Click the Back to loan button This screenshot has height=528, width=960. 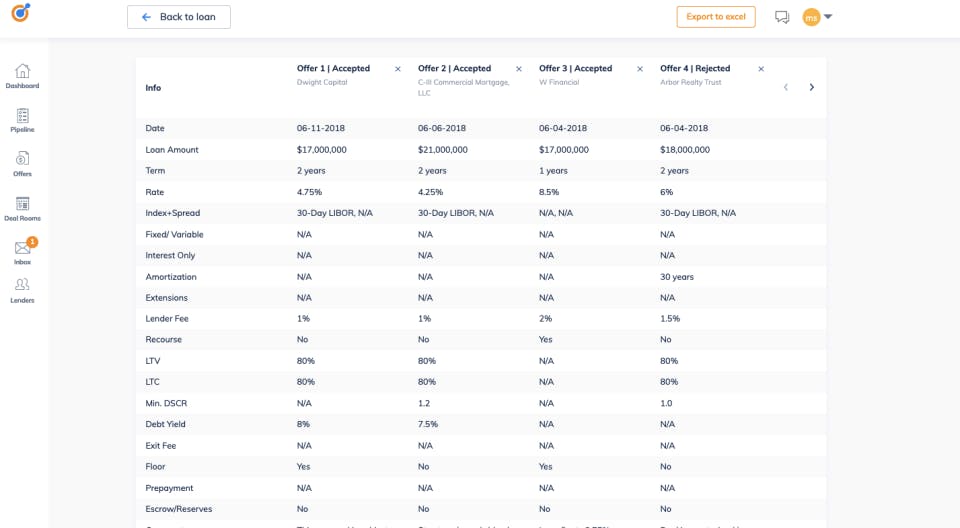pyautogui.click(x=179, y=17)
